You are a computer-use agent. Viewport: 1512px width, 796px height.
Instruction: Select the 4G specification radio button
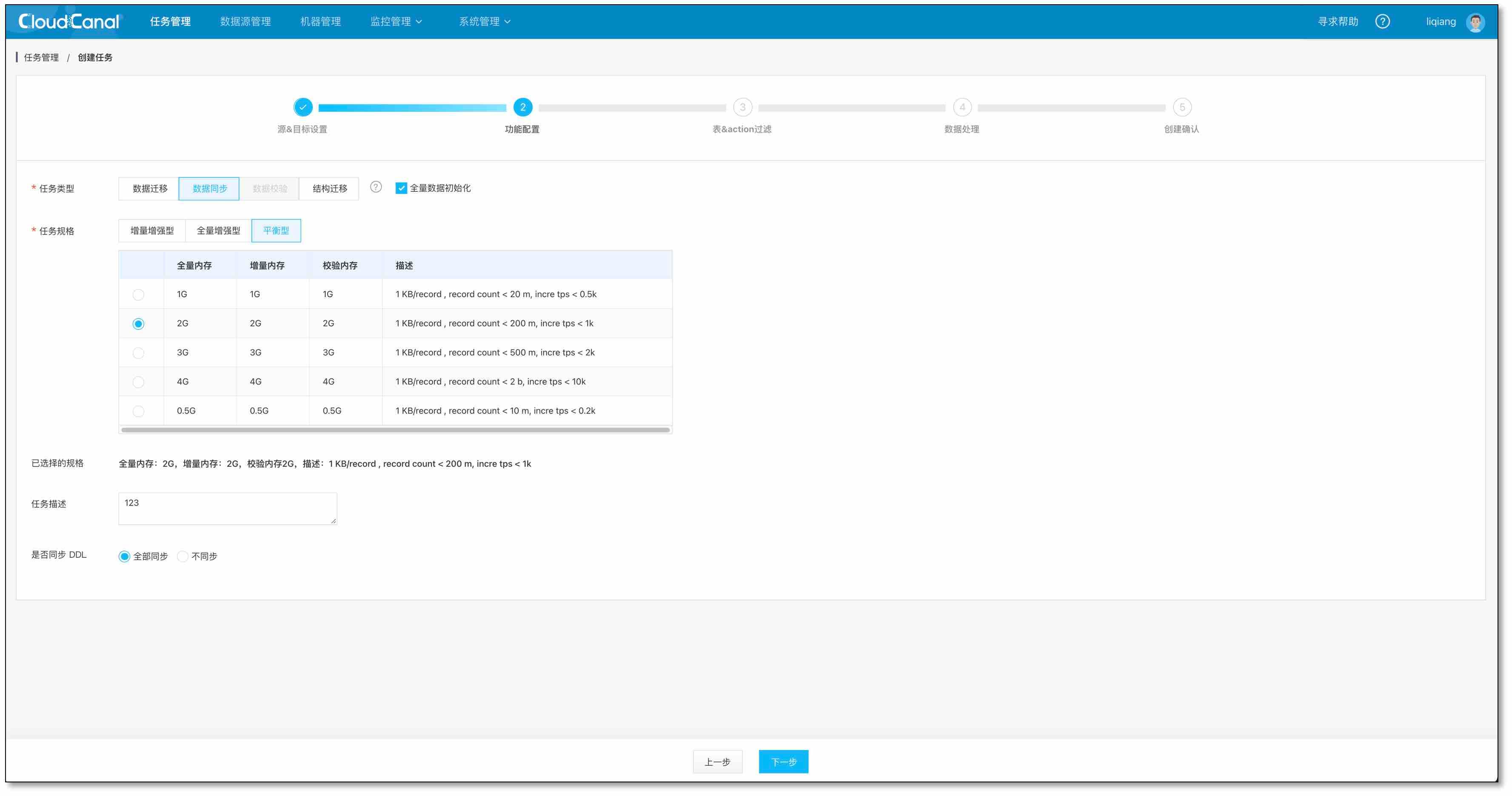point(139,382)
